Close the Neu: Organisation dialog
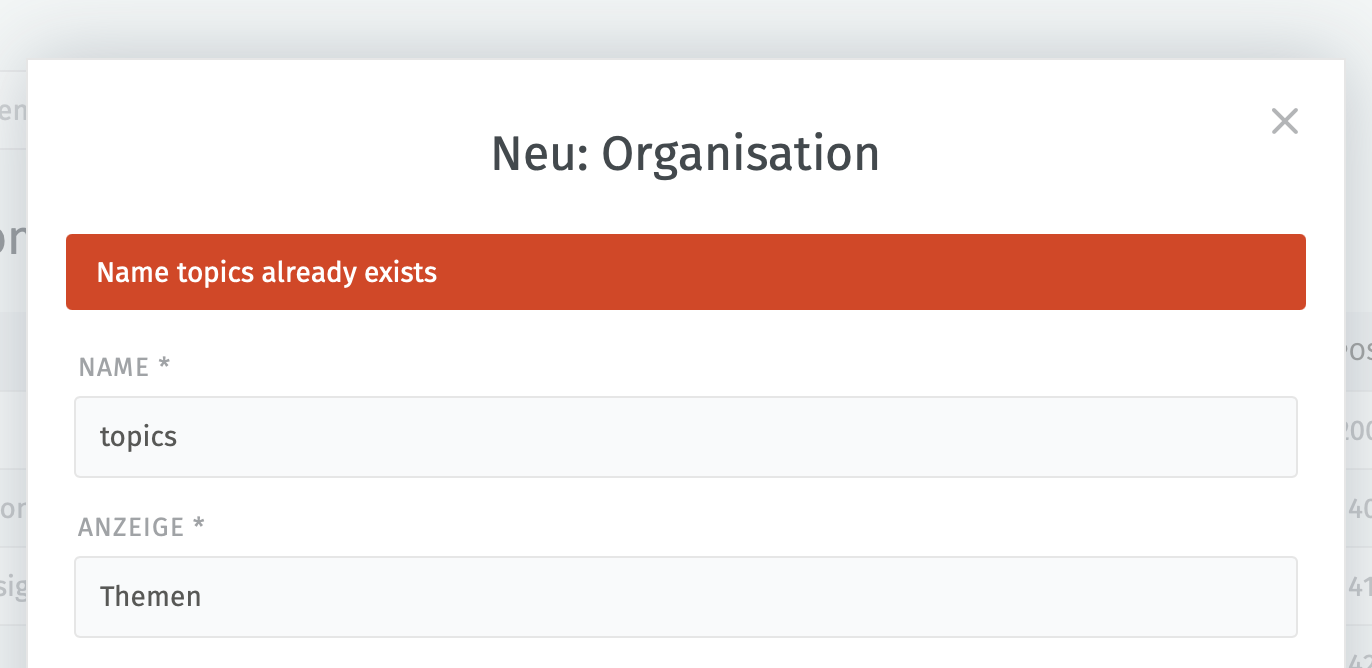 click(x=1284, y=122)
